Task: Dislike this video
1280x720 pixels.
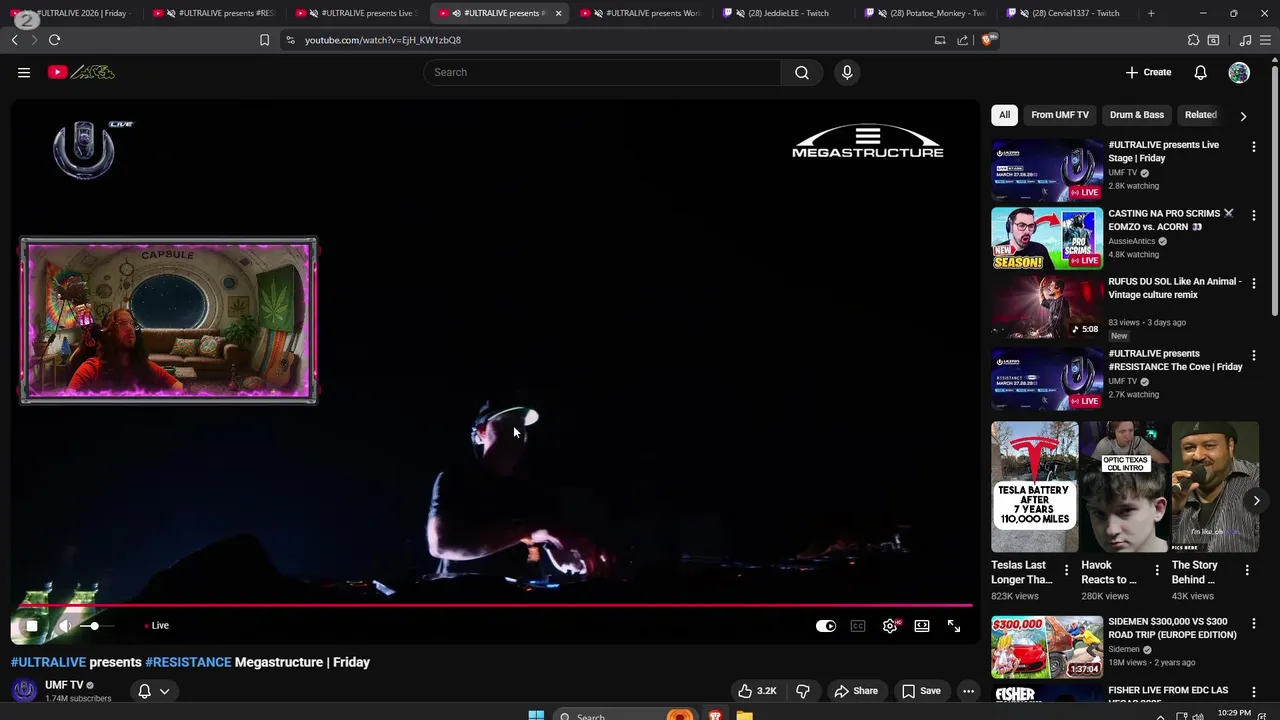Action: click(x=802, y=691)
